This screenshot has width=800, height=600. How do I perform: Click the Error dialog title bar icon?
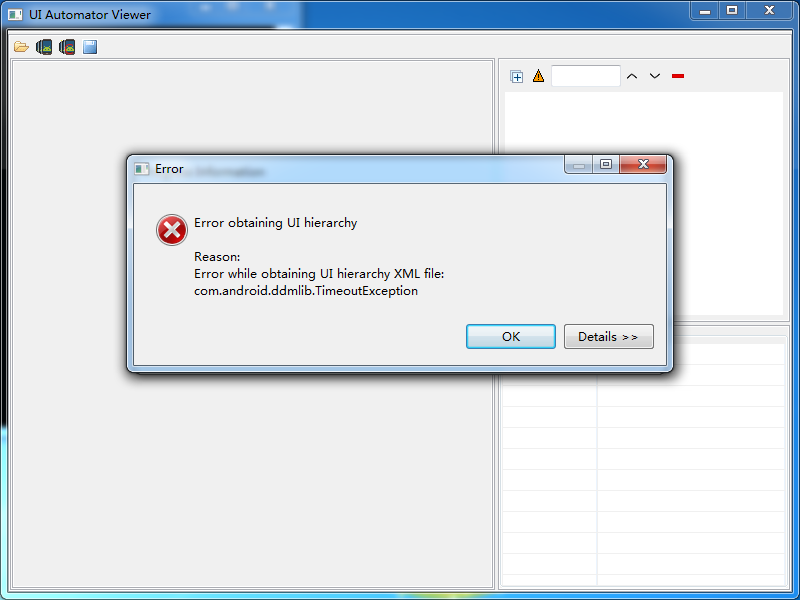tap(141, 169)
